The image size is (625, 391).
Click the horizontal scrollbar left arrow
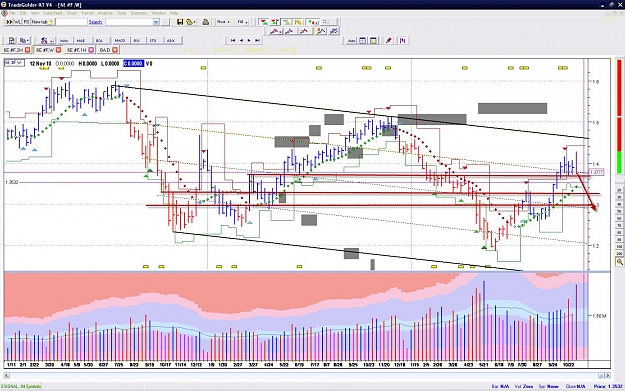6,375
